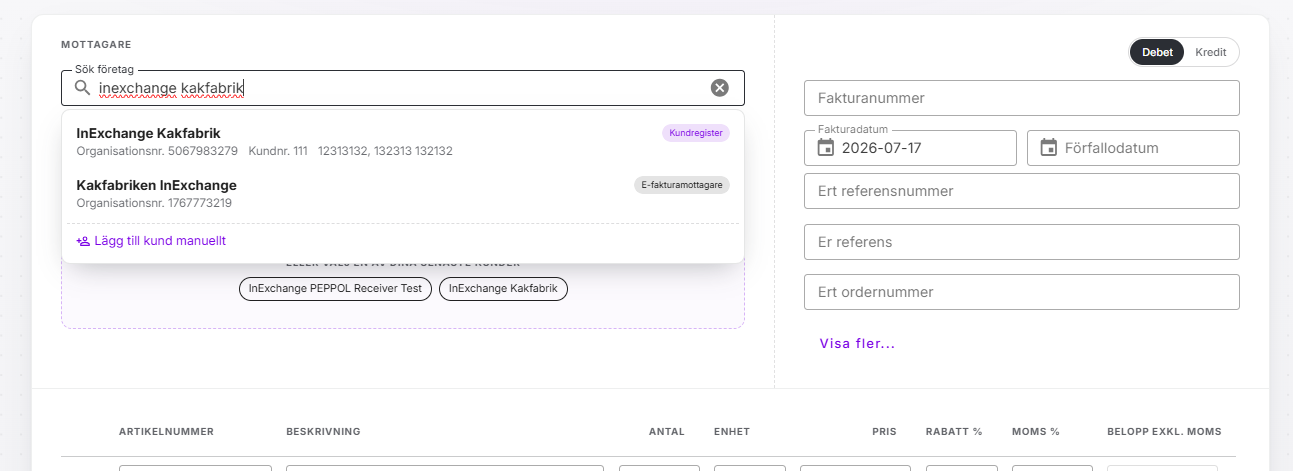Click the ANTAL column header
1293x471 pixels.
tap(667, 432)
